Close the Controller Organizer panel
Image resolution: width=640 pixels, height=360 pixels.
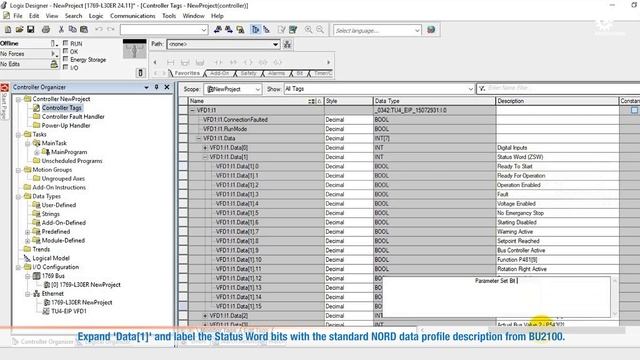click(167, 87)
